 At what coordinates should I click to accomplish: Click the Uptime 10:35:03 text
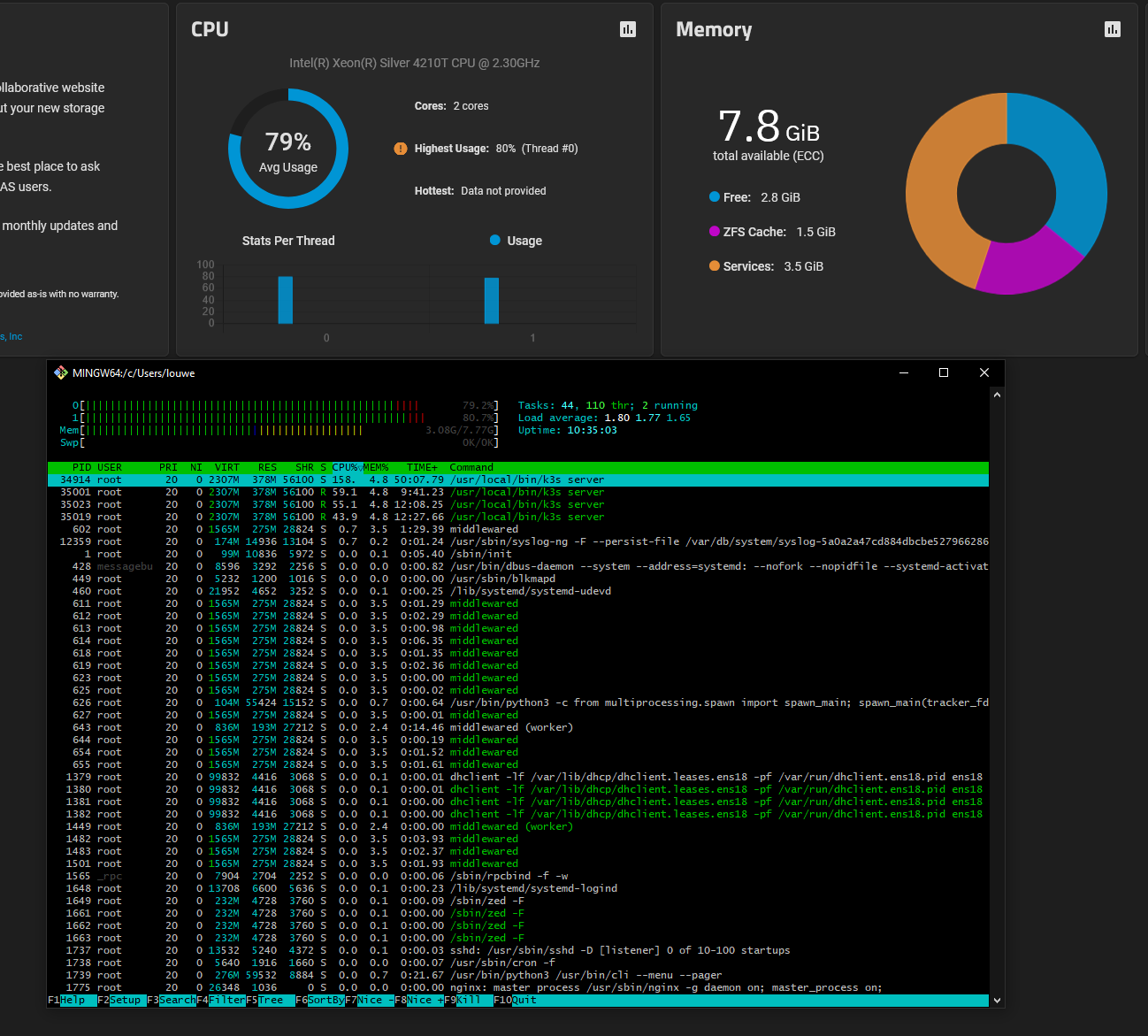tap(568, 430)
